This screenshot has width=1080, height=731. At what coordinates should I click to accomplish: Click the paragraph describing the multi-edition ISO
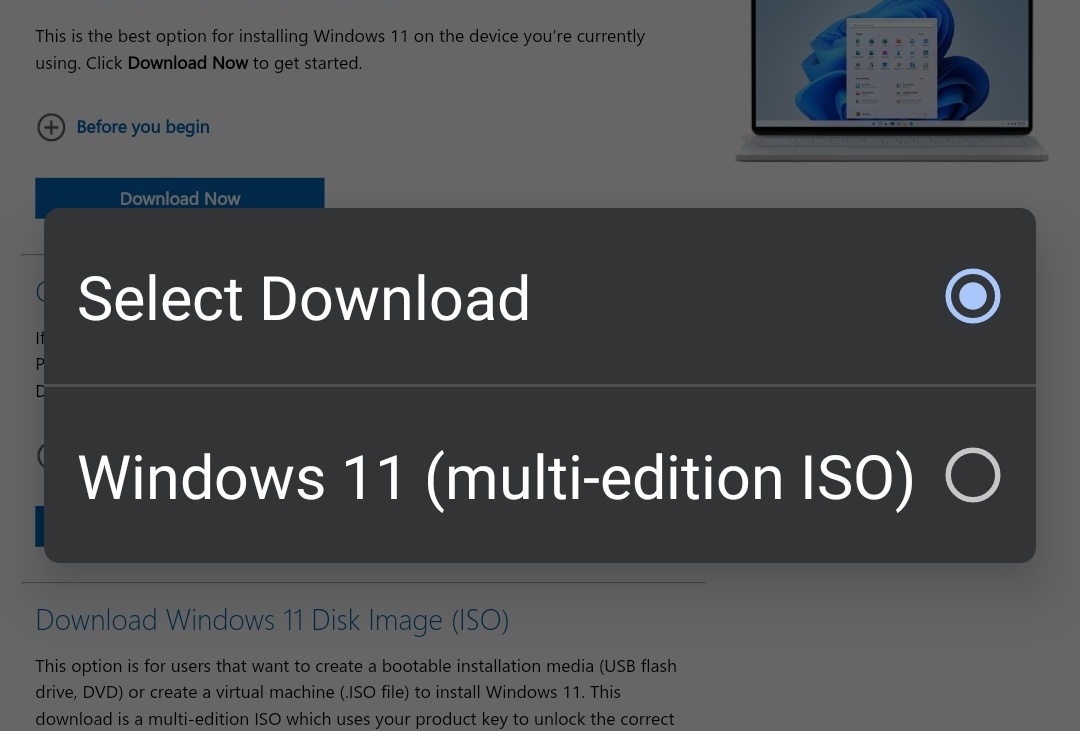click(356, 692)
